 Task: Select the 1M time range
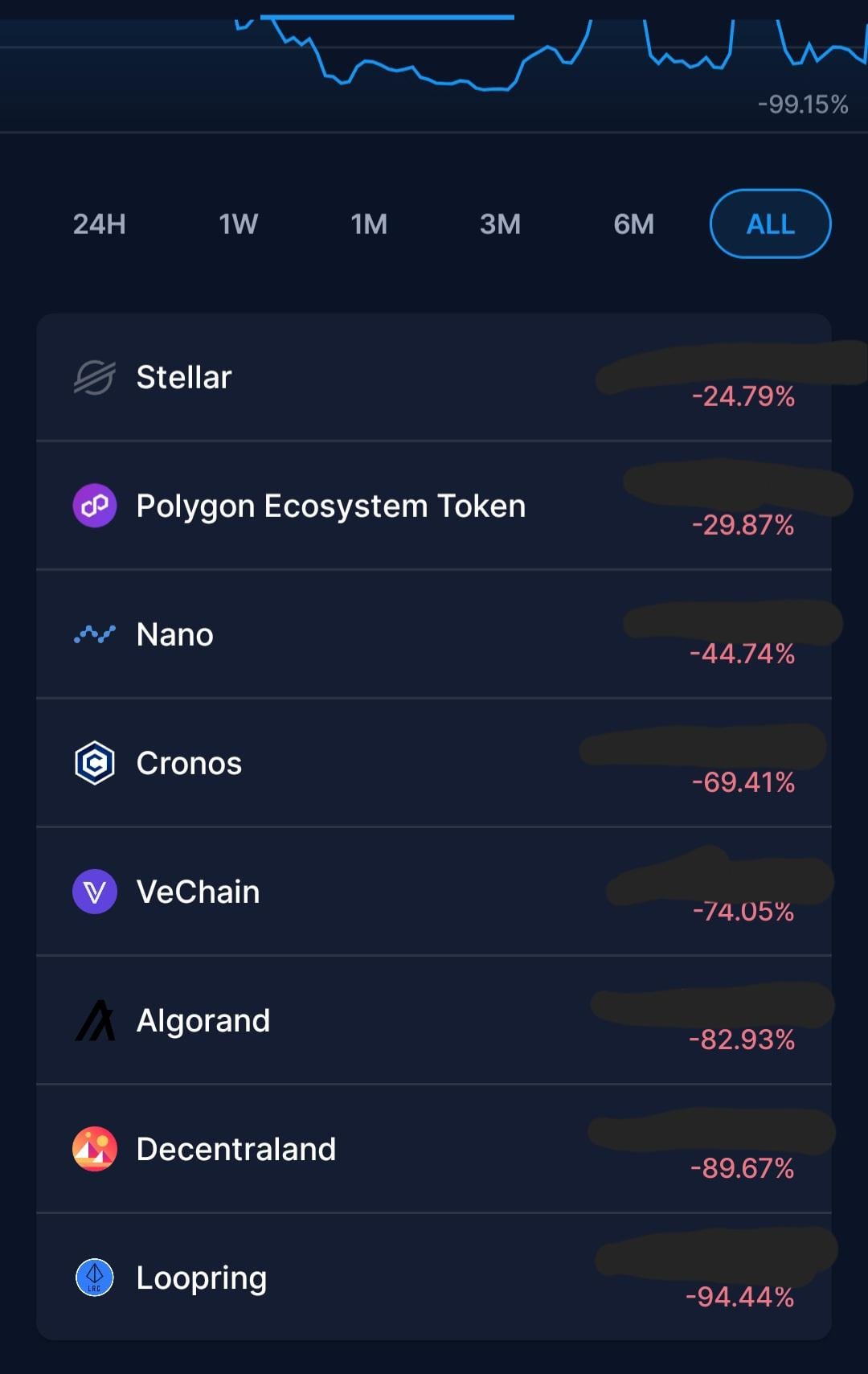(x=370, y=224)
